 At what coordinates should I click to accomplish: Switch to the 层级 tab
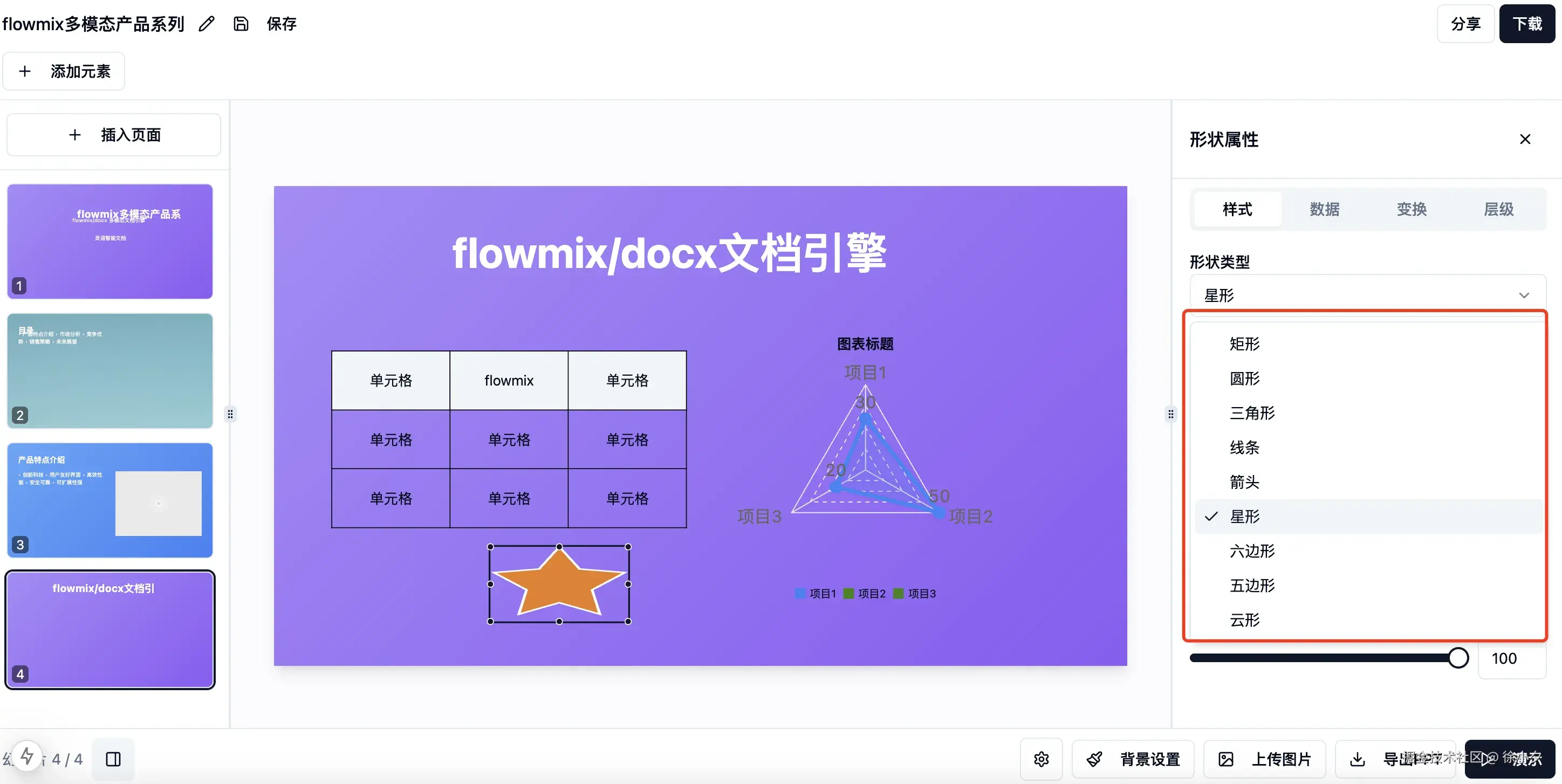[x=1498, y=209]
